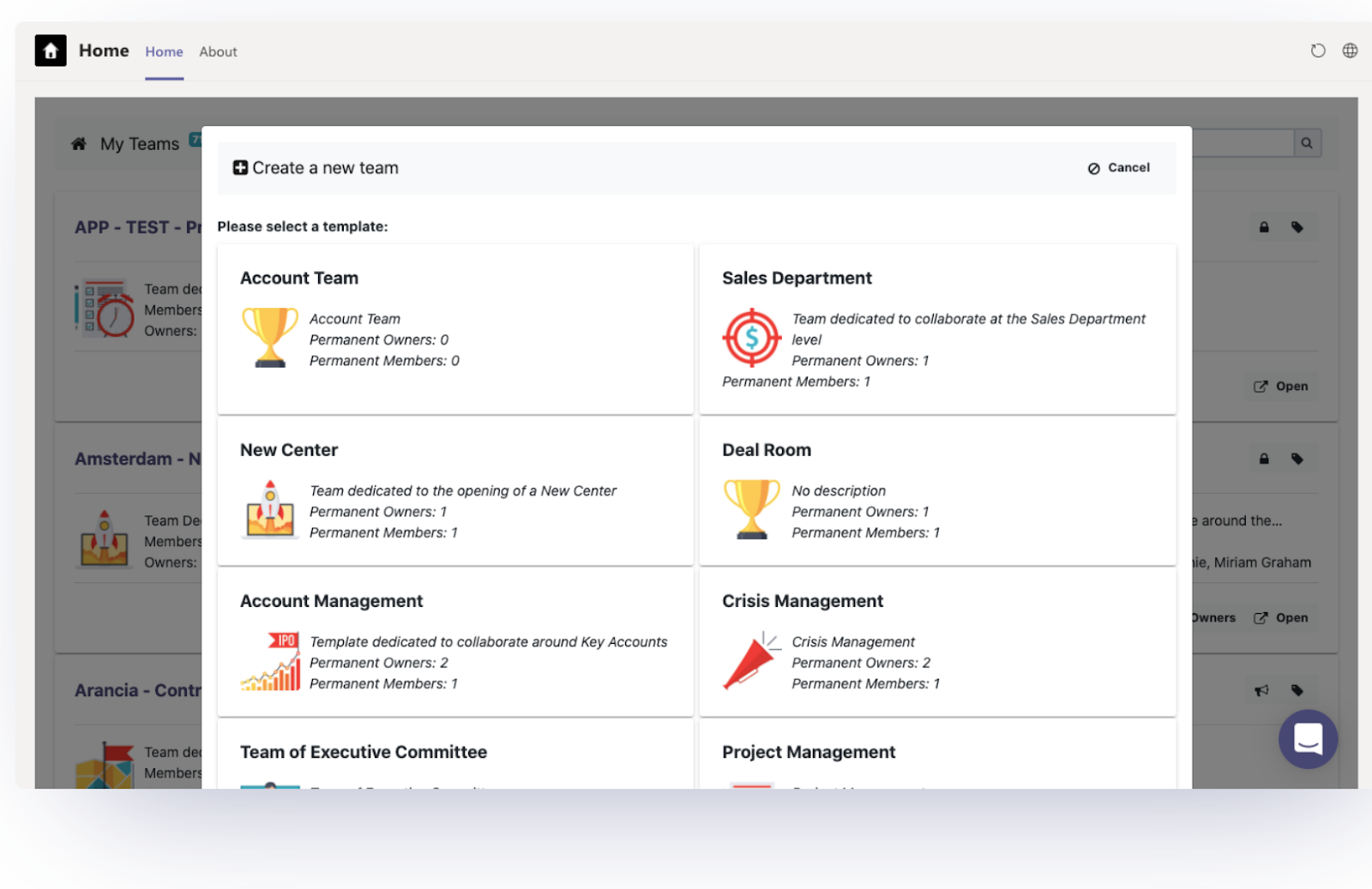Screen dimensions: 1372x889
Task: Click the megaphone icon on the Arancia team
Action: pos(1261,690)
